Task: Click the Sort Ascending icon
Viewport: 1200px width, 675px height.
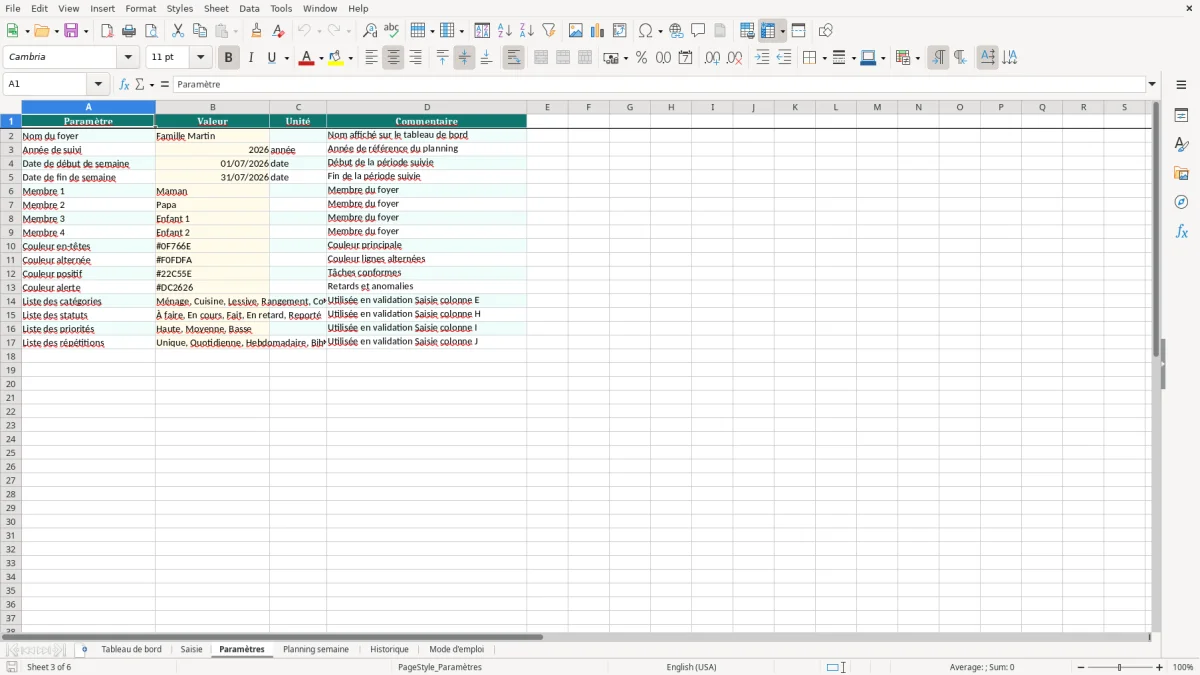Action: 505,31
